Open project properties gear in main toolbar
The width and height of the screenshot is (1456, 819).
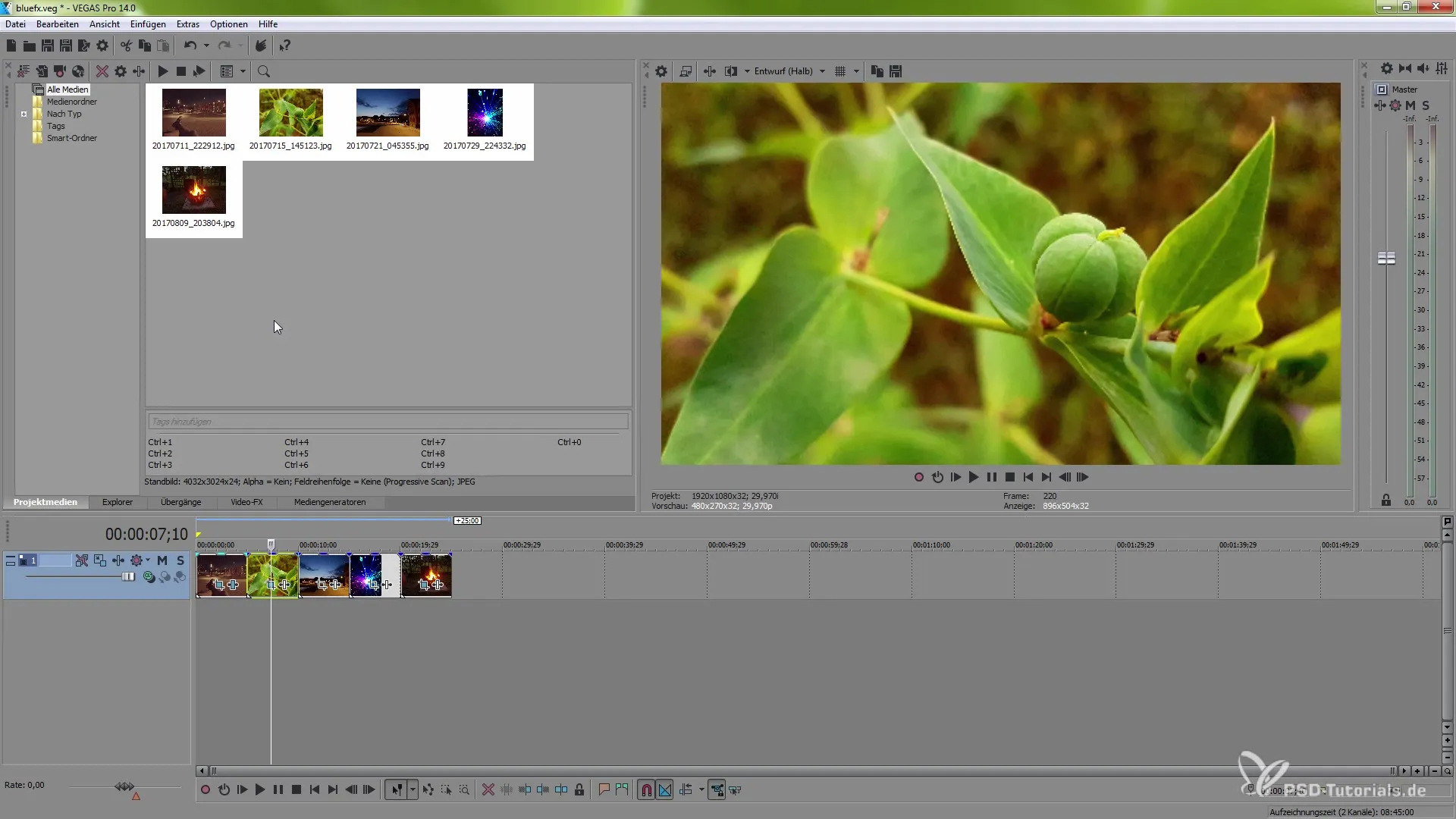(x=102, y=45)
